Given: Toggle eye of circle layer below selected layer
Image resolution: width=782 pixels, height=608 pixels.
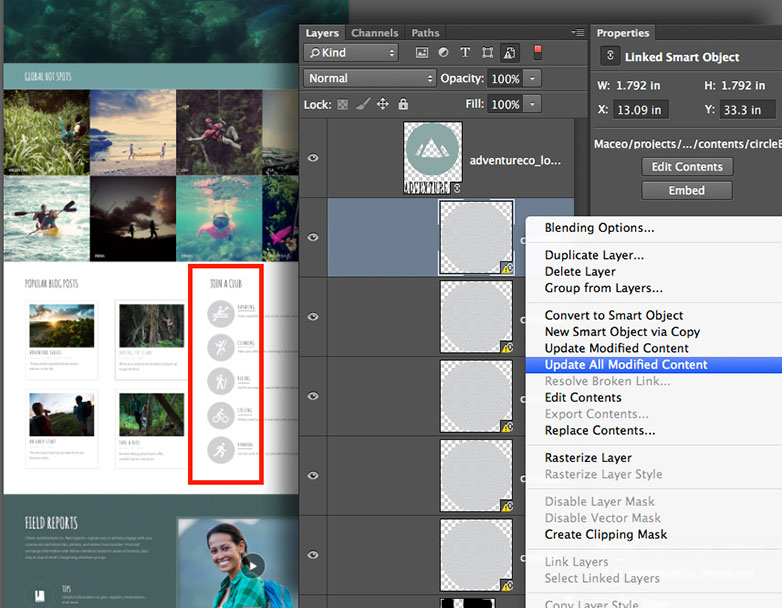Looking at the screenshot, I should [x=313, y=317].
